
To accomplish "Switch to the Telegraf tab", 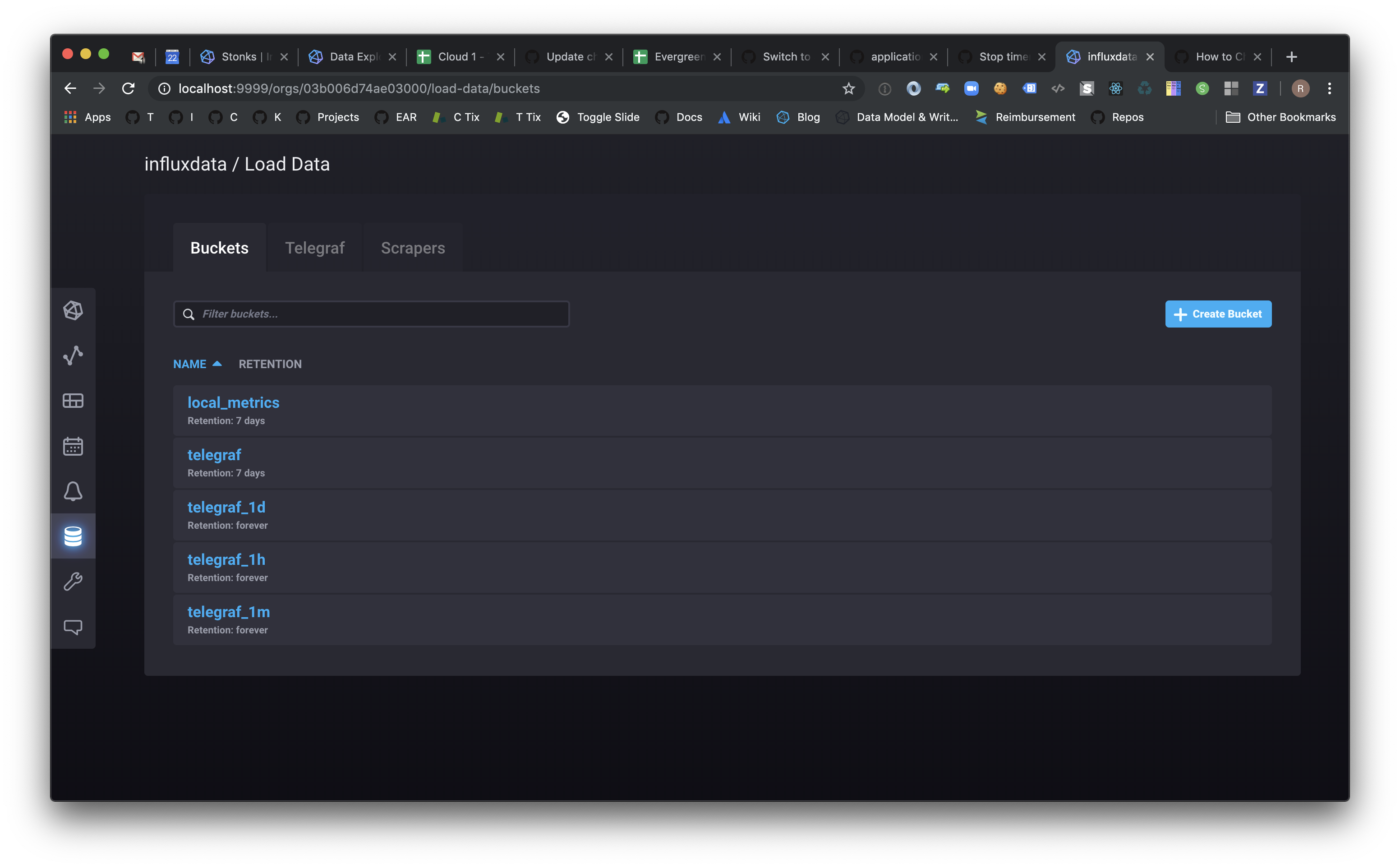I will [x=314, y=248].
